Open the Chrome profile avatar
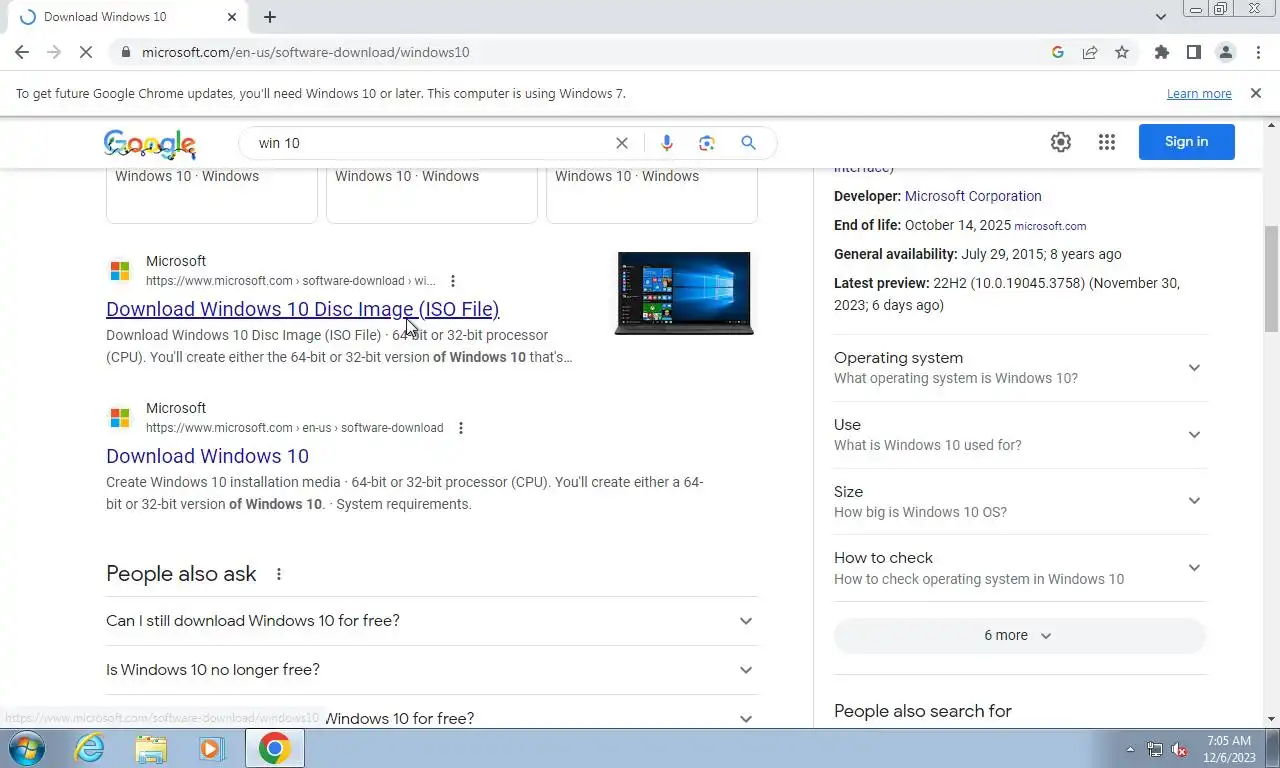The width and height of the screenshot is (1280, 768). click(x=1225, y=52)
